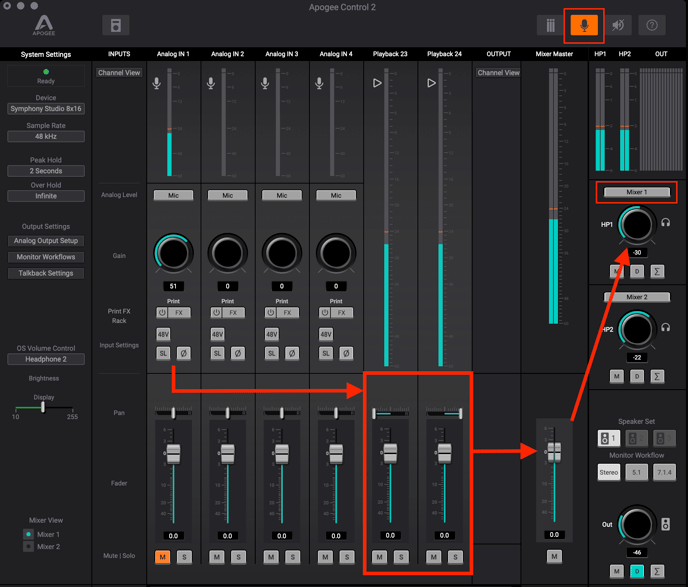This screenshot has width=688, height=587.
Task: Click the Mixer Master fader handle
Action: click(554, 452)
